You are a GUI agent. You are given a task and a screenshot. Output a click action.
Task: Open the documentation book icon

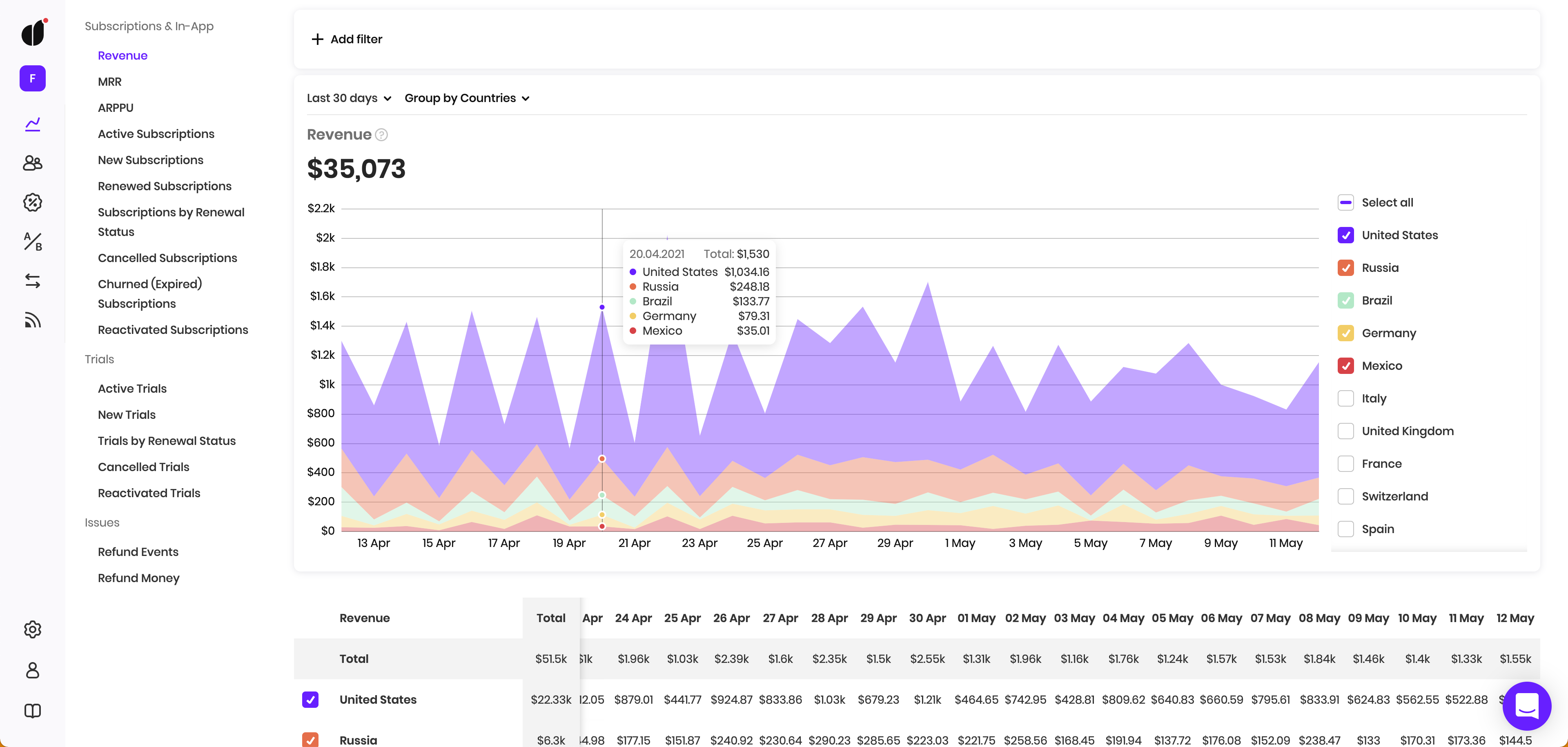coord(33,711)
